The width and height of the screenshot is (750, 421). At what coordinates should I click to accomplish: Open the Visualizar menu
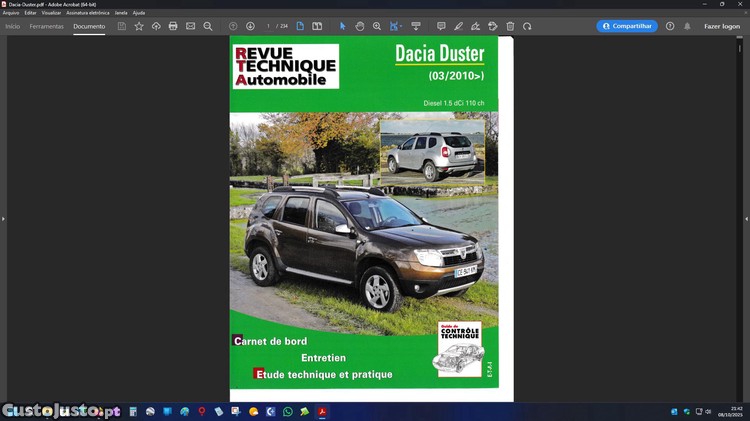[51, 13]
